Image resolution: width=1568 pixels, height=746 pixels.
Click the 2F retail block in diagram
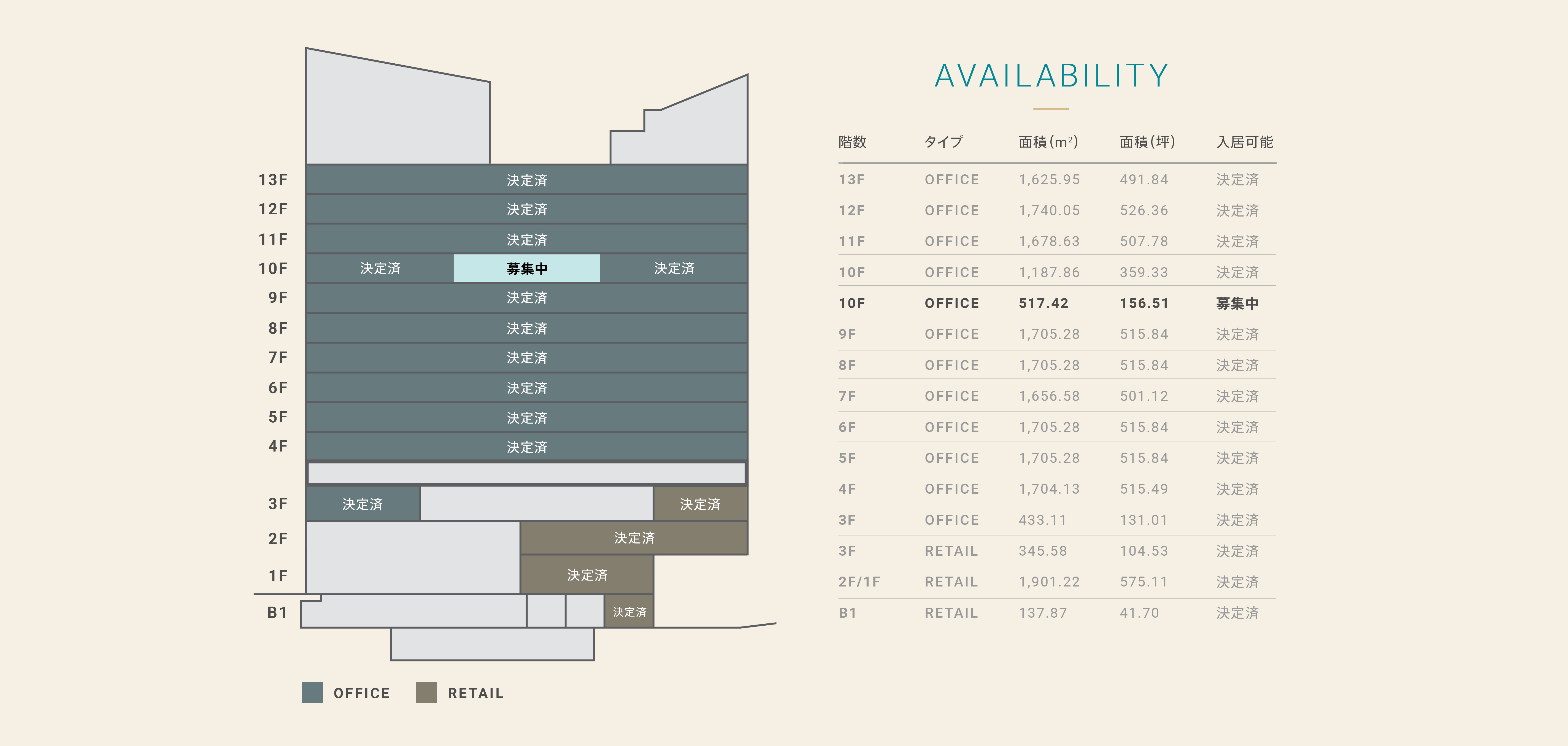[x=634, y=538]
